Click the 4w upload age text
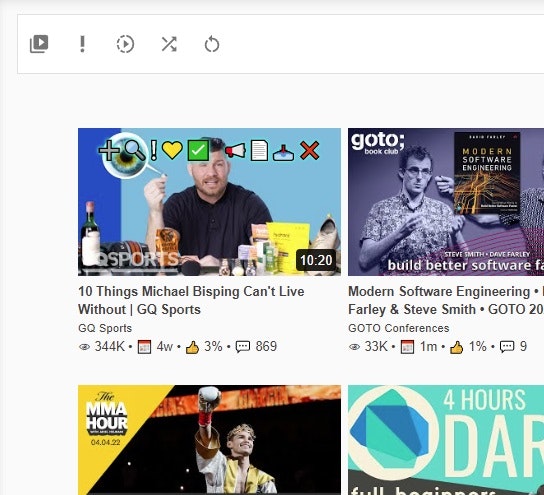544x495 pixels. click(165, 347)
